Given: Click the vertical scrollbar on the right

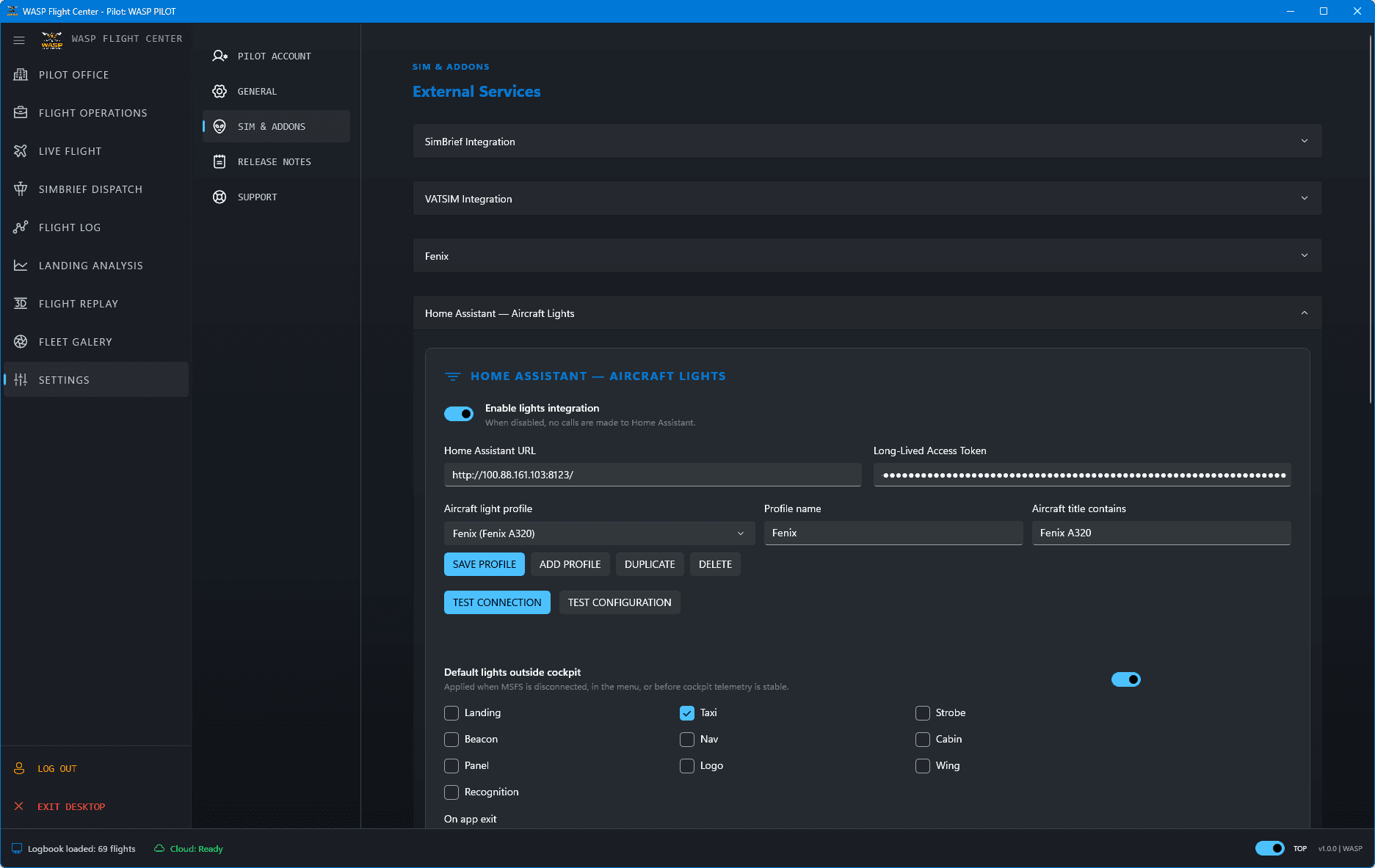Looking at the screenshot, I should point(1371,220).
